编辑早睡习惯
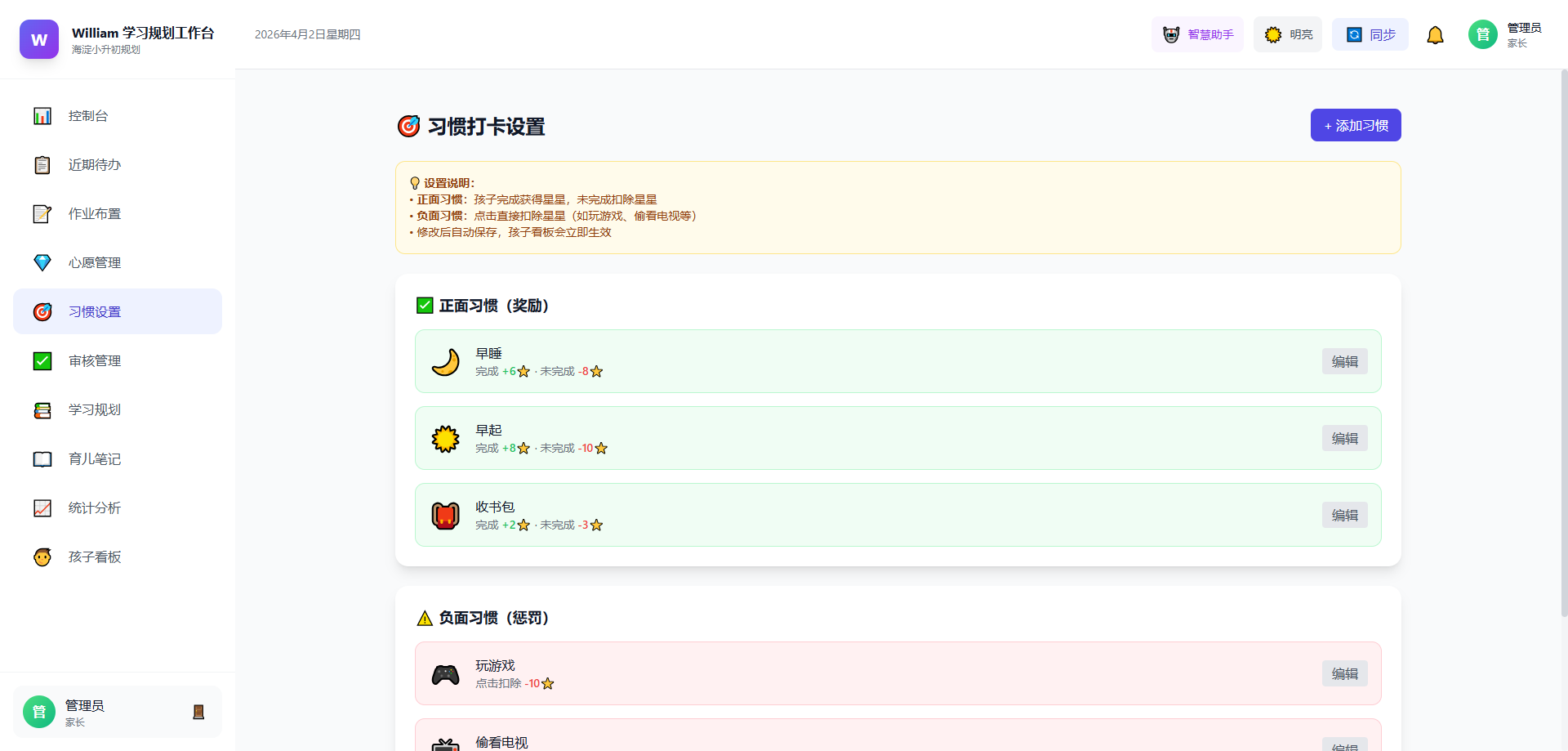 [1344, 361]
